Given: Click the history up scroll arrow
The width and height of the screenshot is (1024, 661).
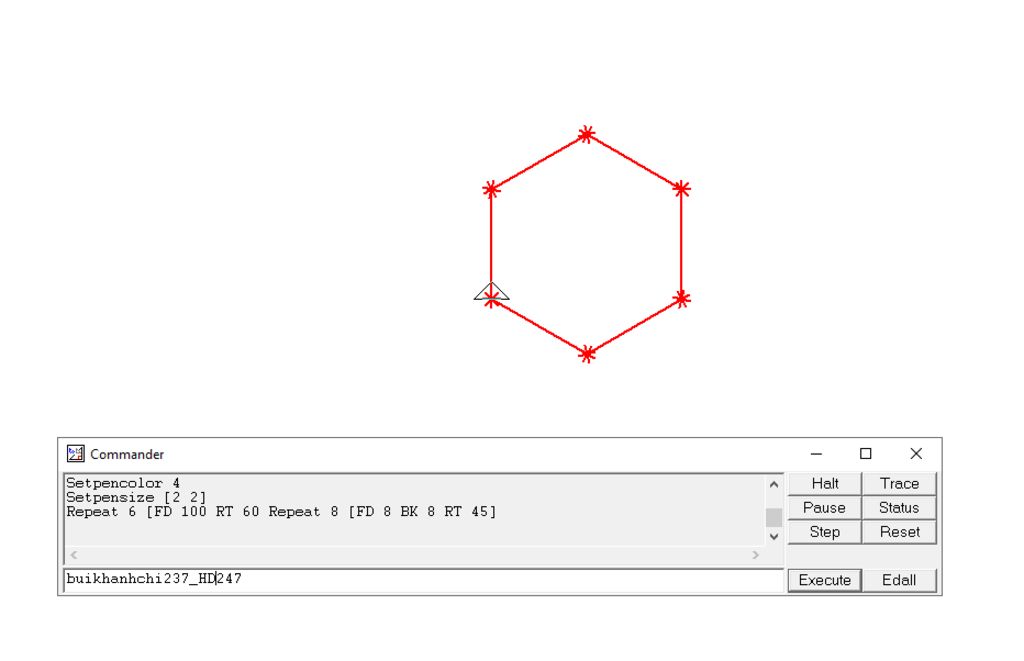Looking at the screenshot, I should (x=774, y=485).
